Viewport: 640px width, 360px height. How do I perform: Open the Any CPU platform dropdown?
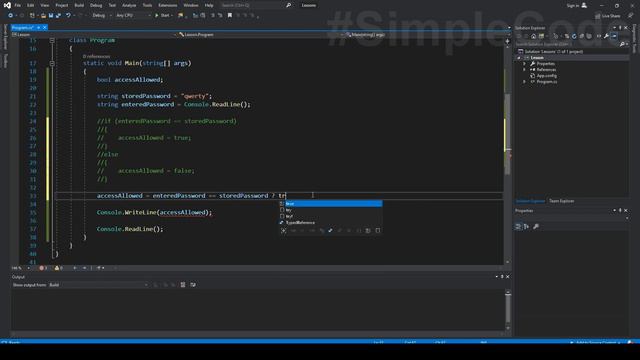133,16
